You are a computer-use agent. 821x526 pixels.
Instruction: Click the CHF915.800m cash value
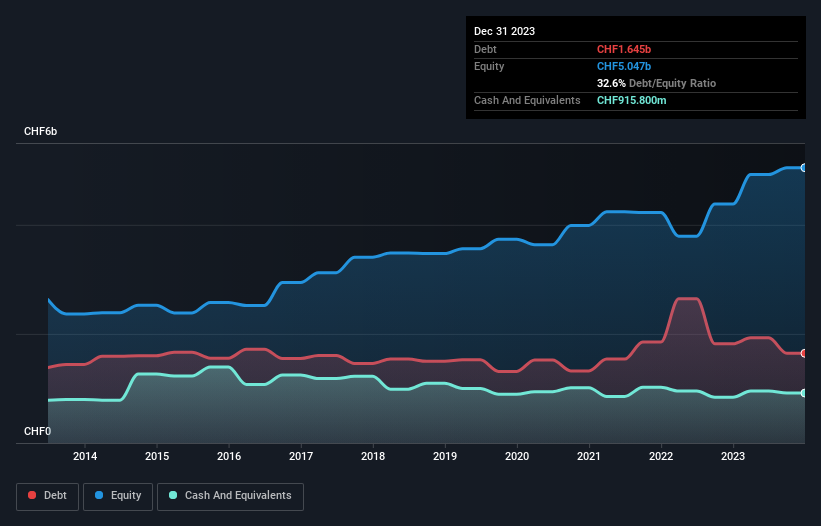pyautogui.click(x=631, y=100)
